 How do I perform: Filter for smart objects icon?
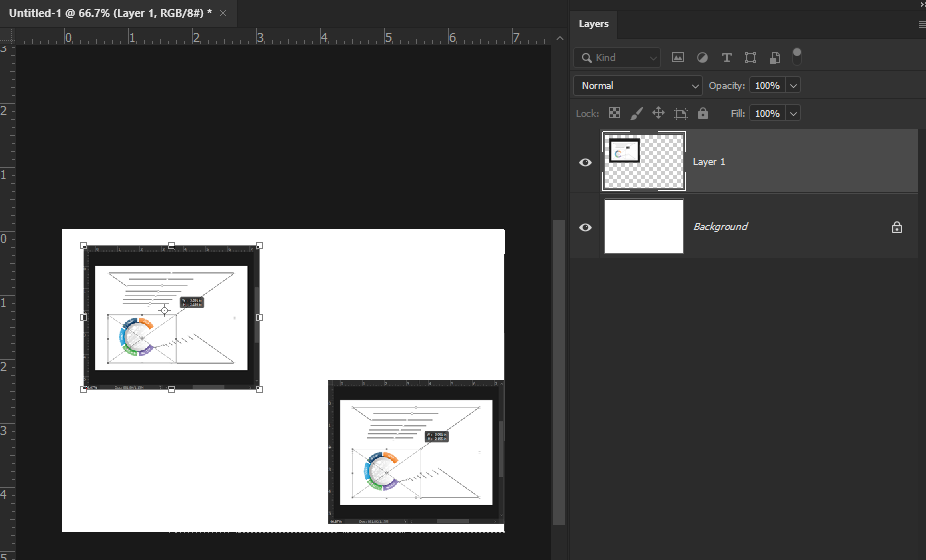[774, 58]
